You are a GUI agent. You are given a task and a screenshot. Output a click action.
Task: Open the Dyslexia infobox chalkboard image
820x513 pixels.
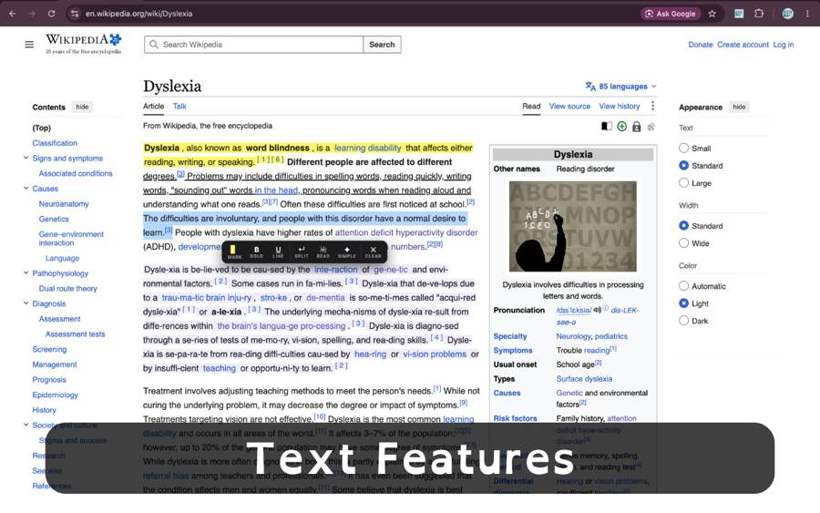[x=573, y=226]
